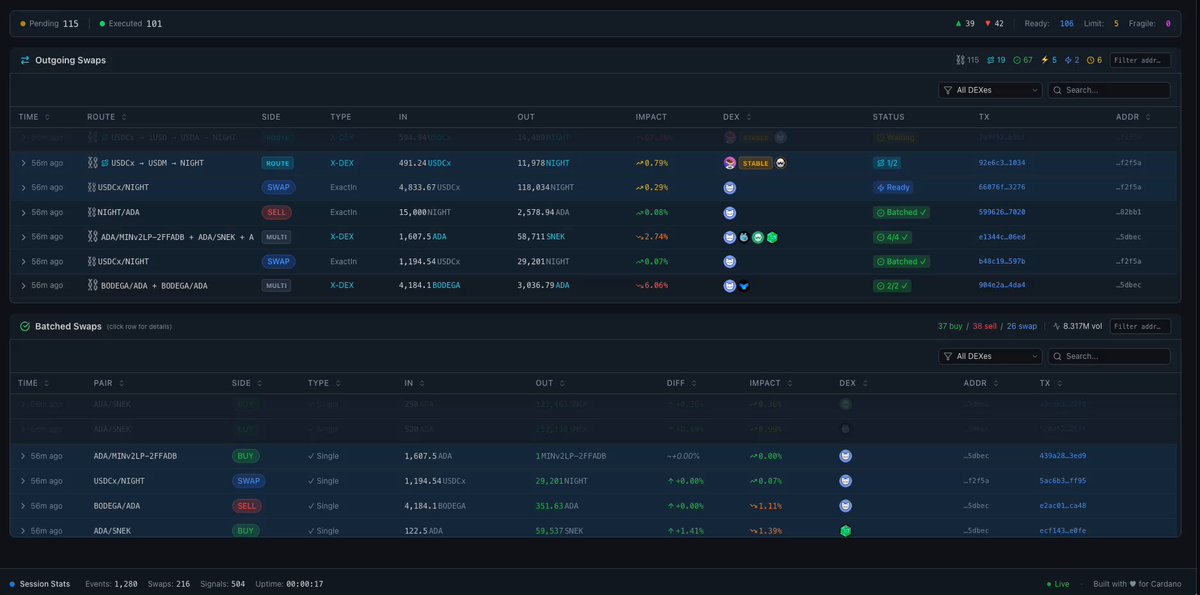Click the red SELL badge in Outgoing Swaps
The height and width of the screenshot is (595, 1200).
coord(277,212)
